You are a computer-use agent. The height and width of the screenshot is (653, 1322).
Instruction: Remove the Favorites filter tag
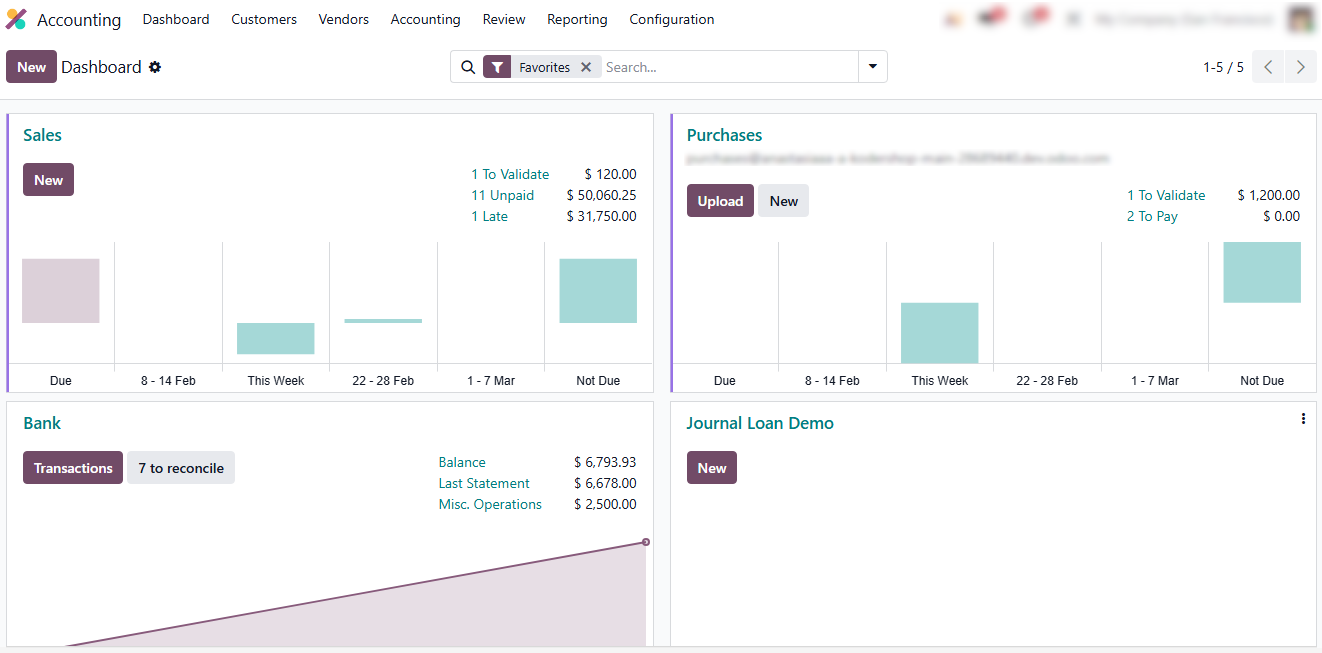[x=586, y=67]
